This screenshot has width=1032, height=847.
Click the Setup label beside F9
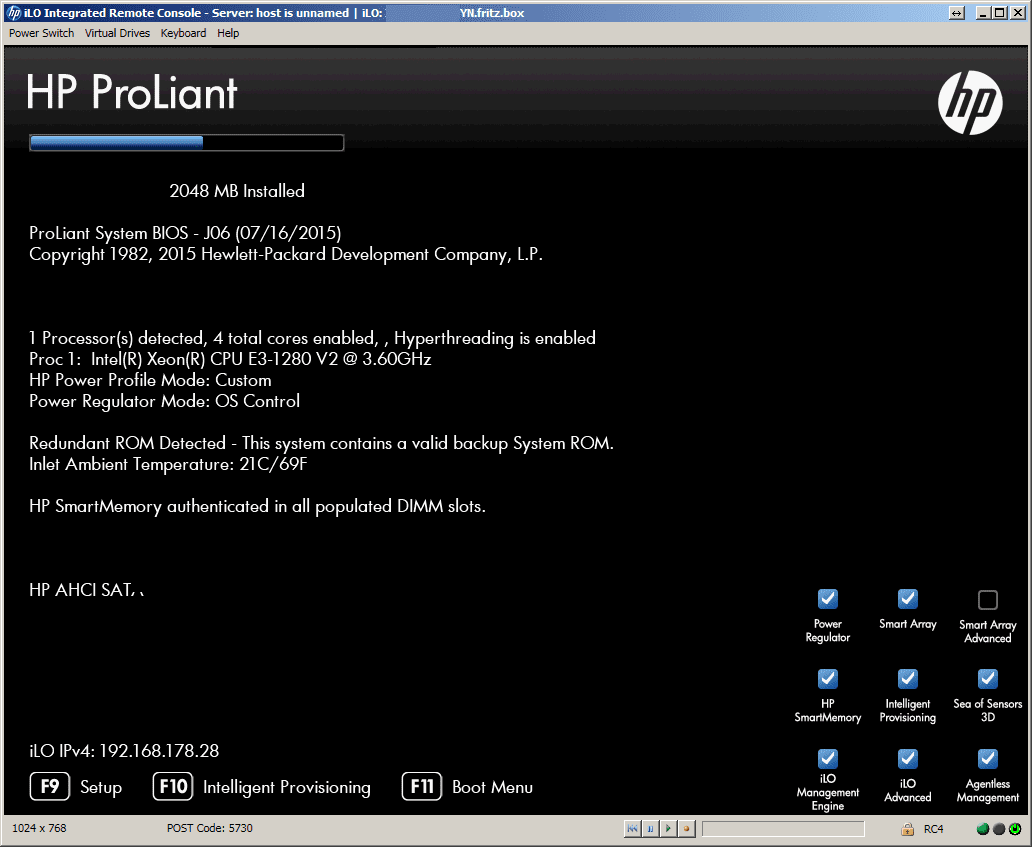coord(101,787)
